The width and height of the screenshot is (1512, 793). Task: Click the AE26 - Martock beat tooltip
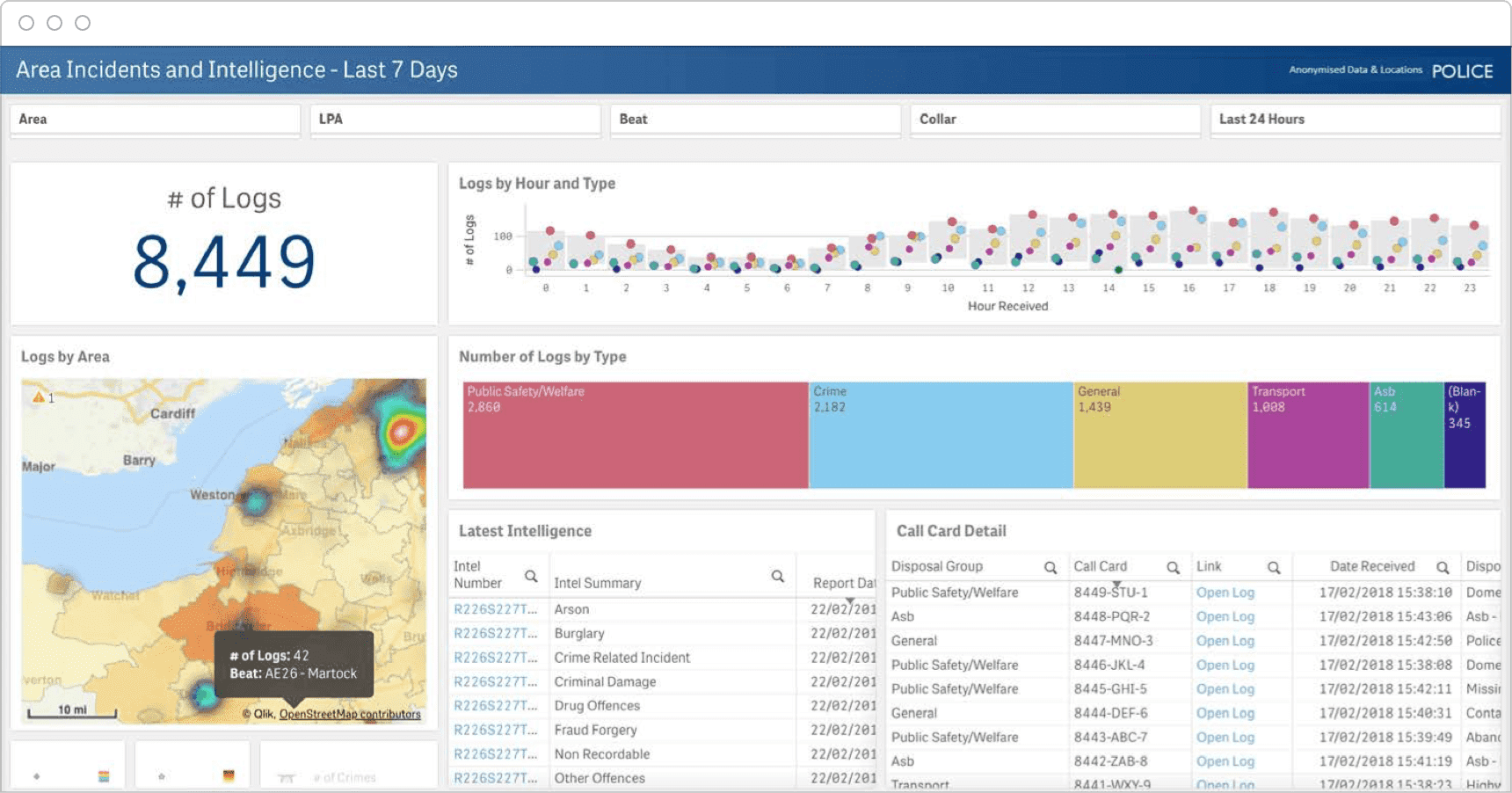294,665
